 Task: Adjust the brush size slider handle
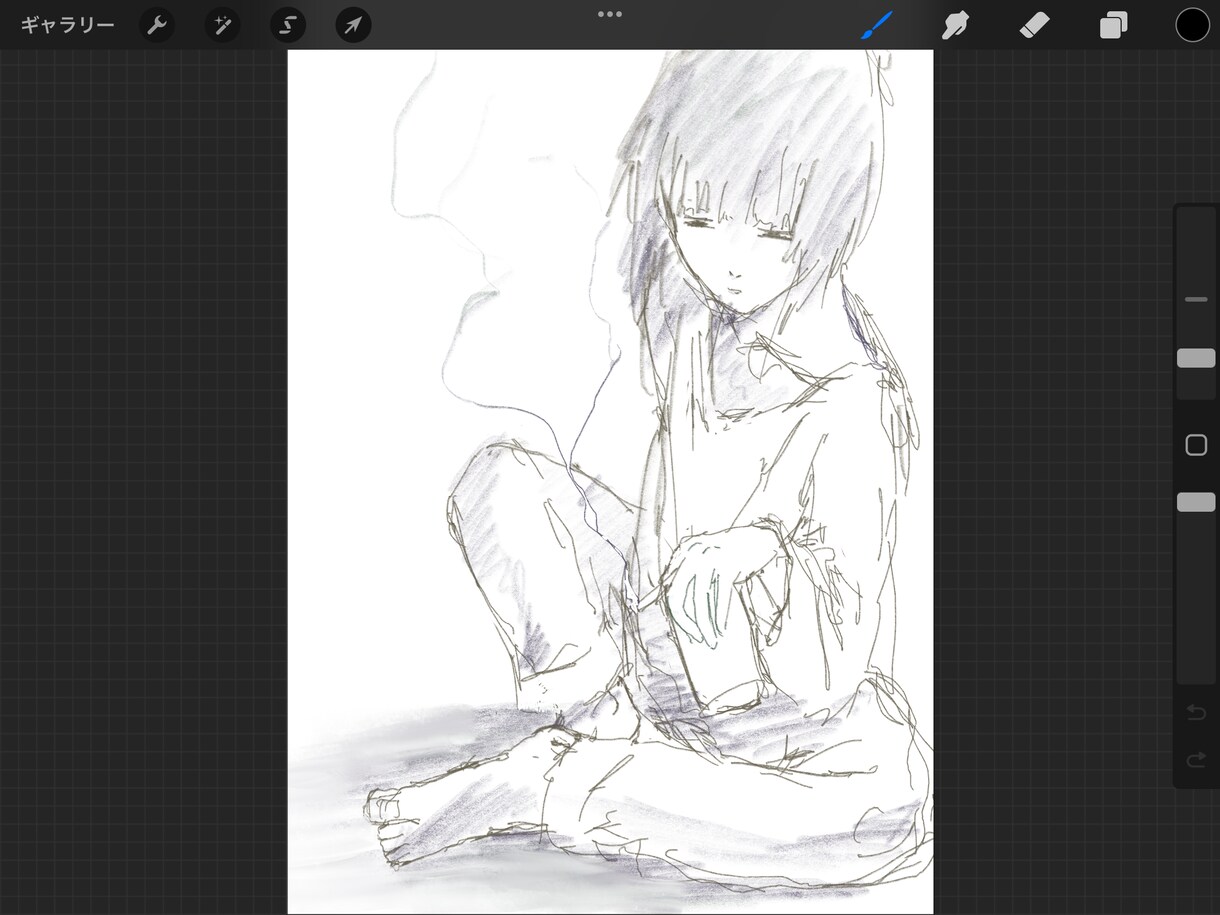1196,358
